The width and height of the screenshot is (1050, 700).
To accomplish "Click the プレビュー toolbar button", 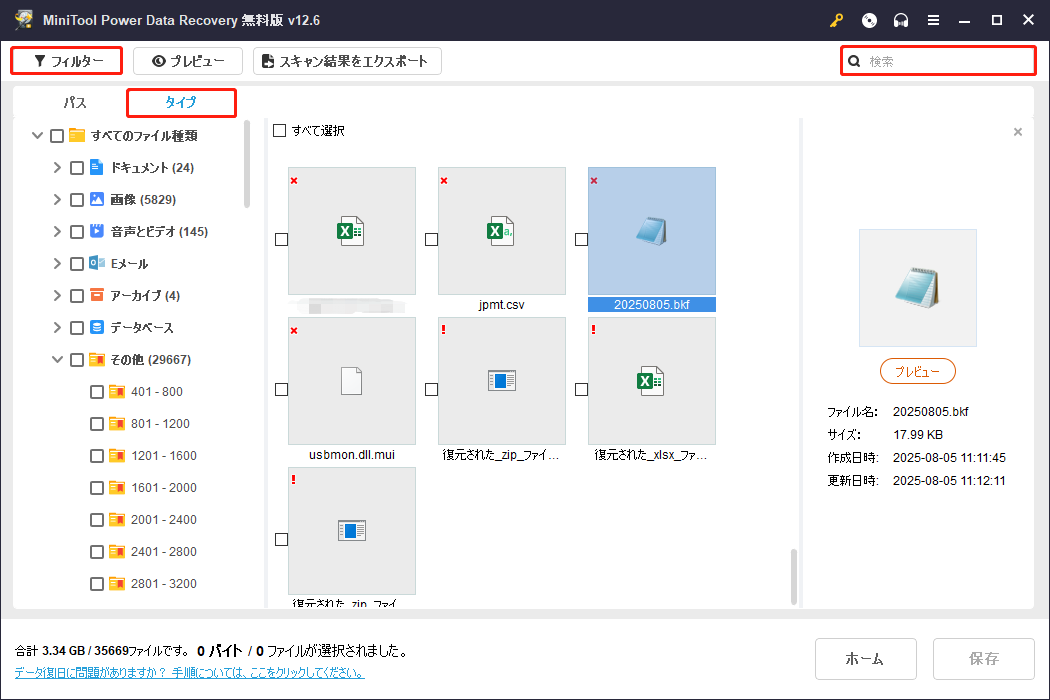I will [188, 61].
